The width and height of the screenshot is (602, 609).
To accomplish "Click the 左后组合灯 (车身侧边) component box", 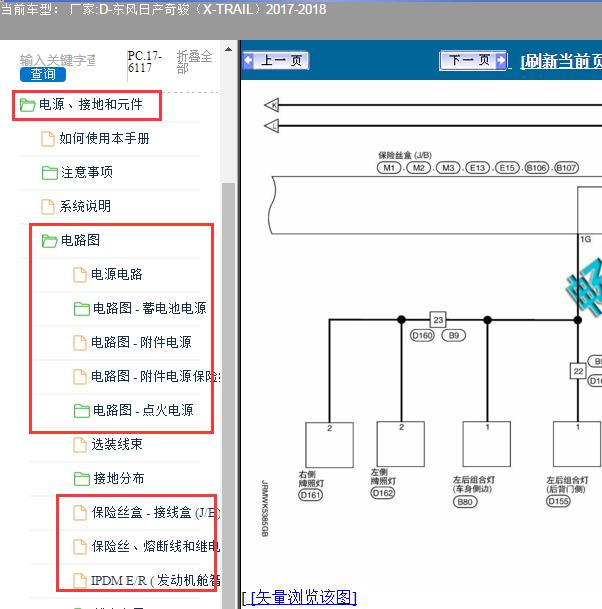I will coord(487,444).
